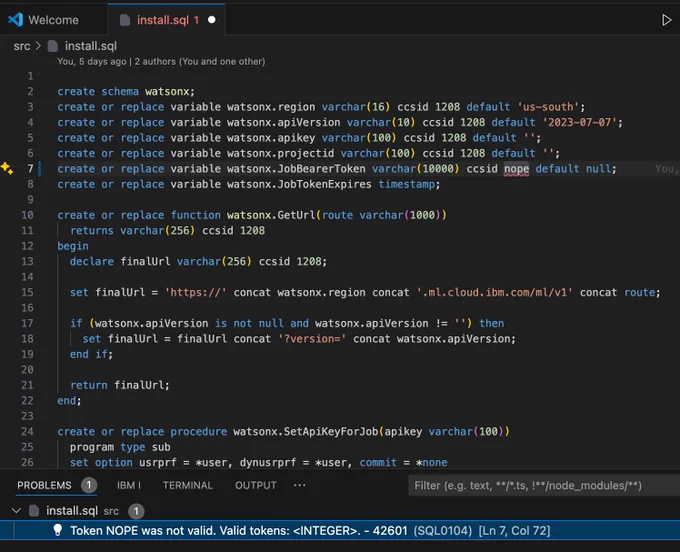Click 'returns' keyword on line 11
Viewport: 680px width, 552px height.
pos(92,231)
